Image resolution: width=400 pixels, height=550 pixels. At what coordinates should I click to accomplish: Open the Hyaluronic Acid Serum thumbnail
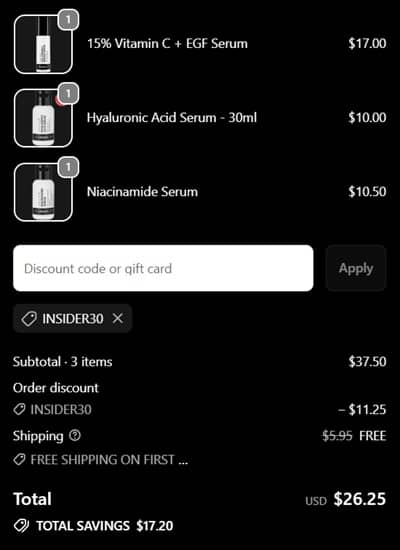43,118
